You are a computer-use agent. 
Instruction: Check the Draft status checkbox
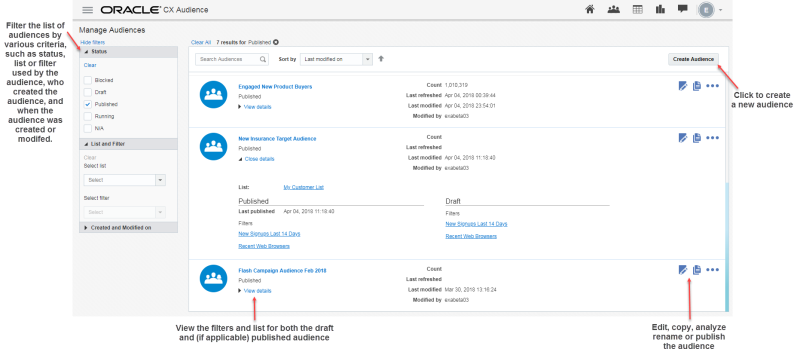(88, 92)
